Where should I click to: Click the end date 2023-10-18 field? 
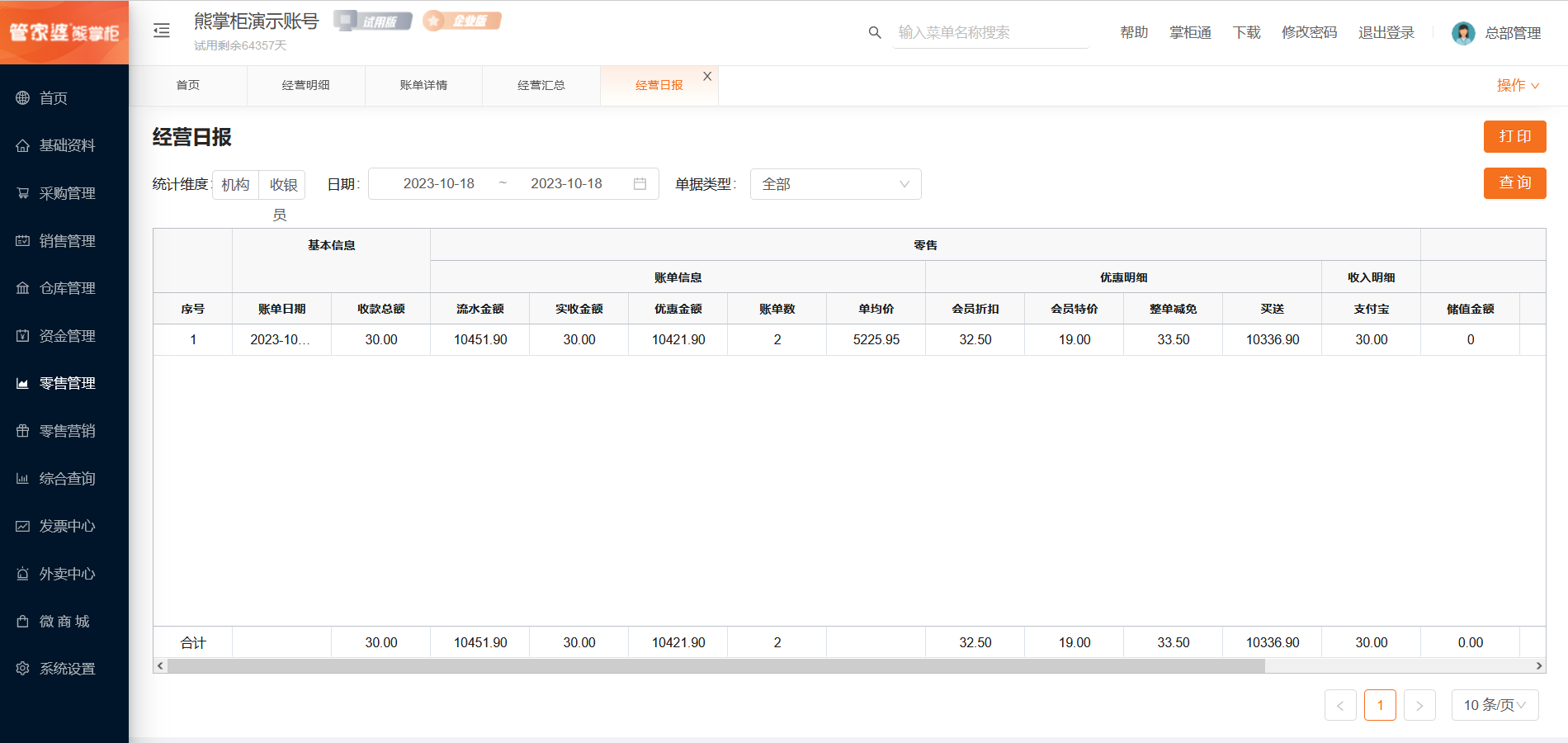566,183
